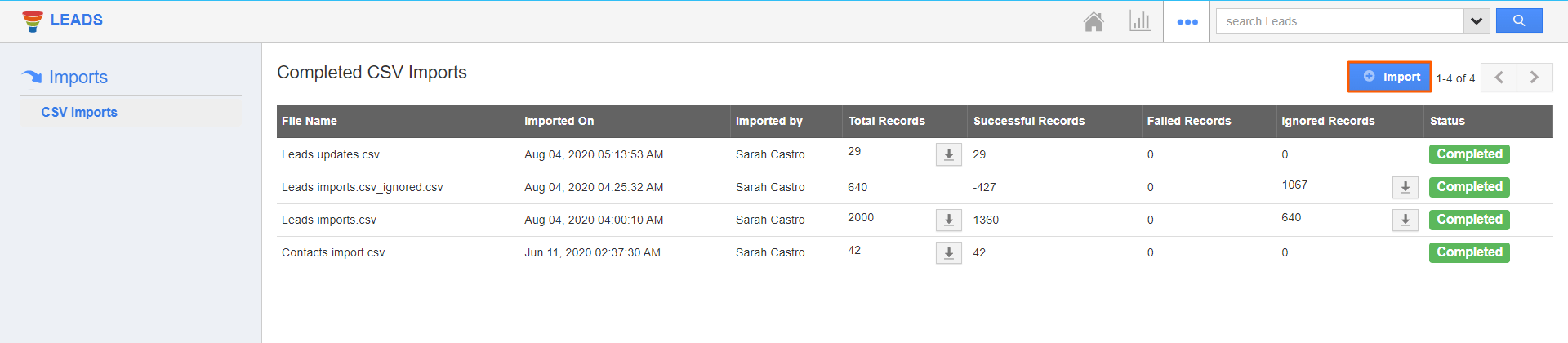The width and height of the screenshot is (1568, 343).
Task: Go to the previous page of imports
Action: click(1499, 78)
